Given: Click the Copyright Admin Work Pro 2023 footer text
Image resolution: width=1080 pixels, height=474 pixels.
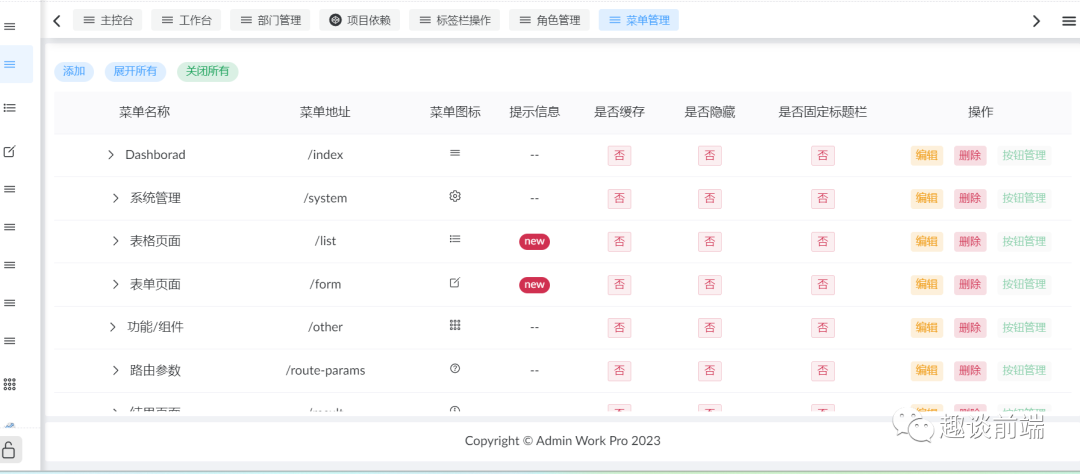Looking at the screenshot, I should (x=563, y=441).
